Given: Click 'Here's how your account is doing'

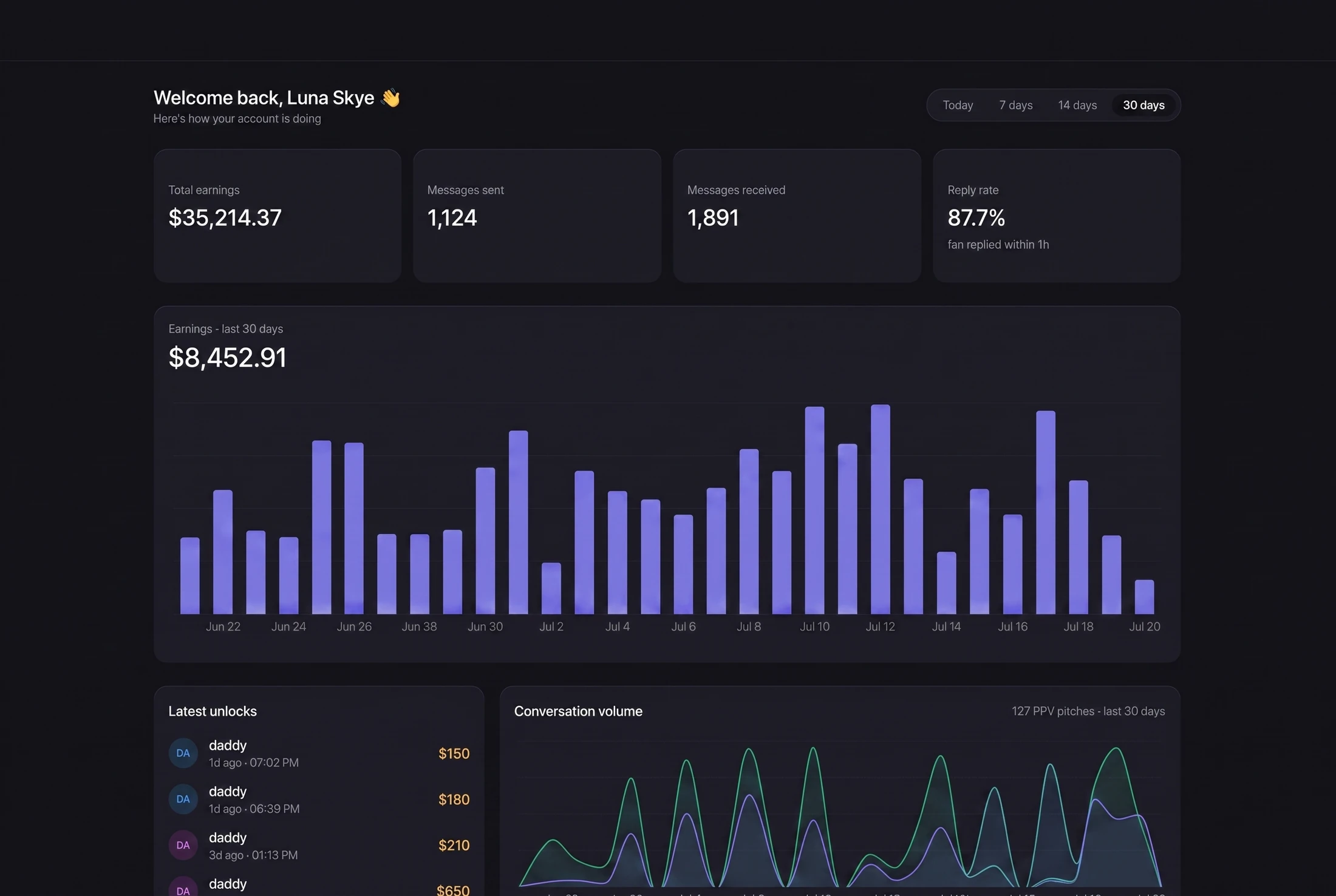Looking at the screenshot, I should pos(237,118).
